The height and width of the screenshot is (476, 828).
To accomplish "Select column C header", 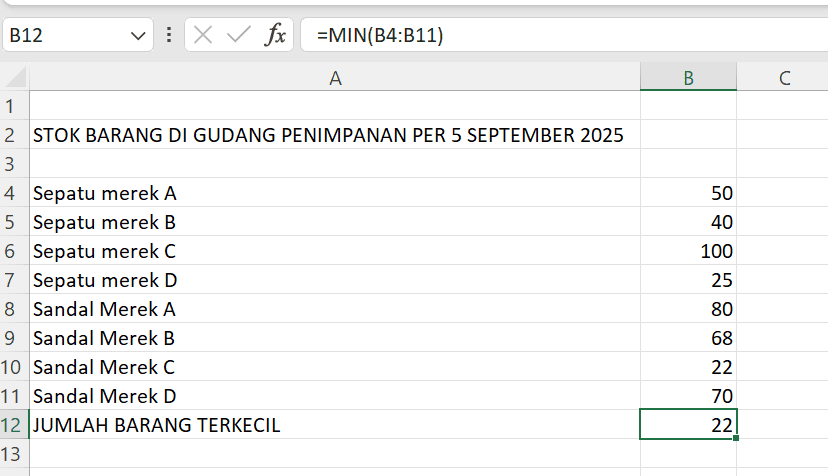I will click(x=784, y=79).
